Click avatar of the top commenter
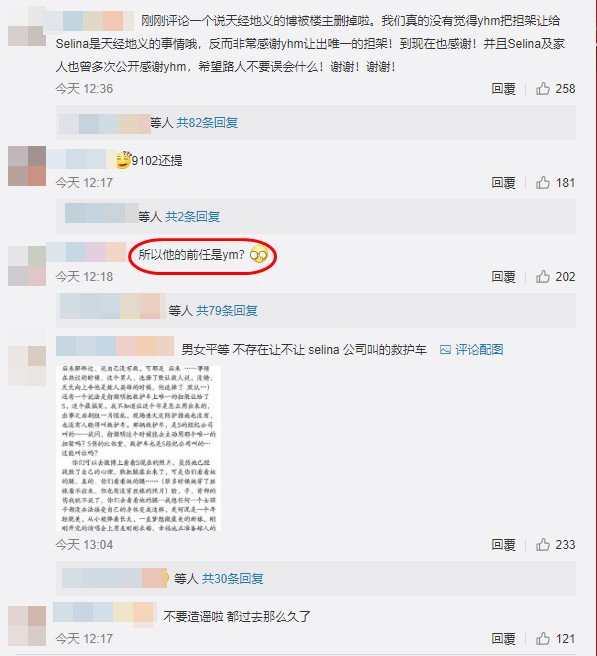The image size is (597, 656). [27, 26]
